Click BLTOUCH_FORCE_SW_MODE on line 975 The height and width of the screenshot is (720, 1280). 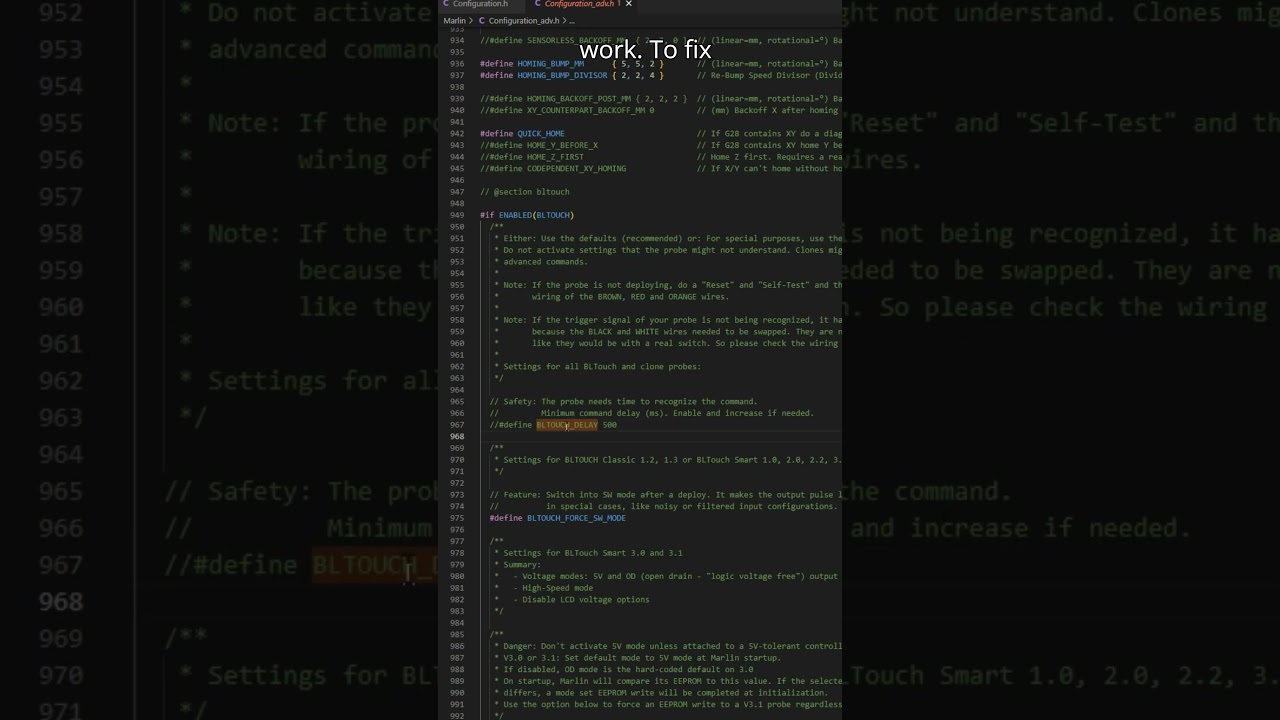pos(576,518)
